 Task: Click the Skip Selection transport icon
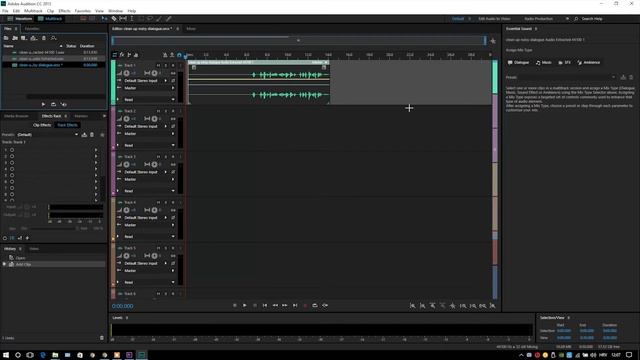[325, 305]
